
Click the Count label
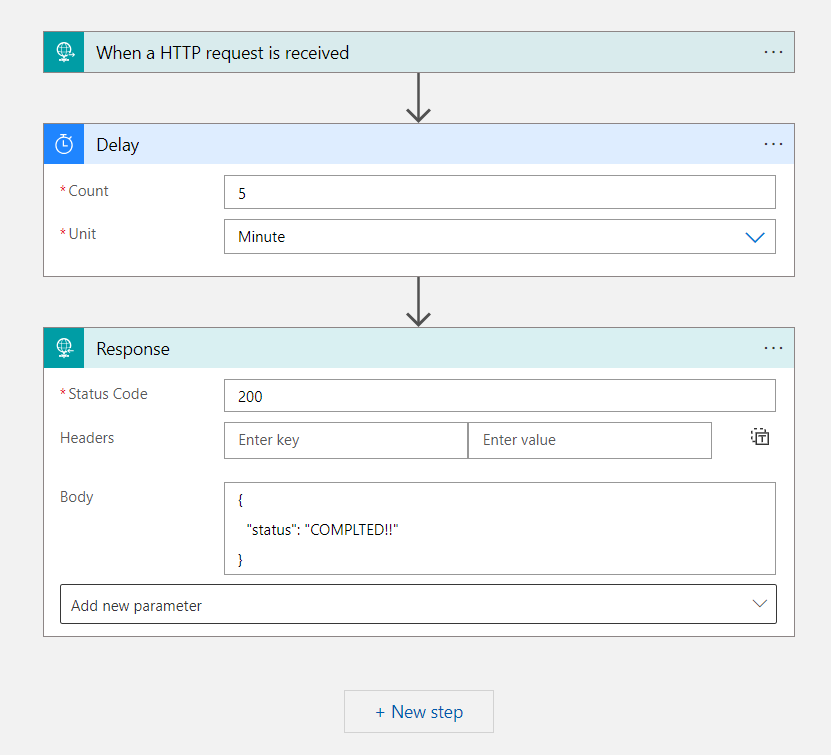[x=88, y=191]
